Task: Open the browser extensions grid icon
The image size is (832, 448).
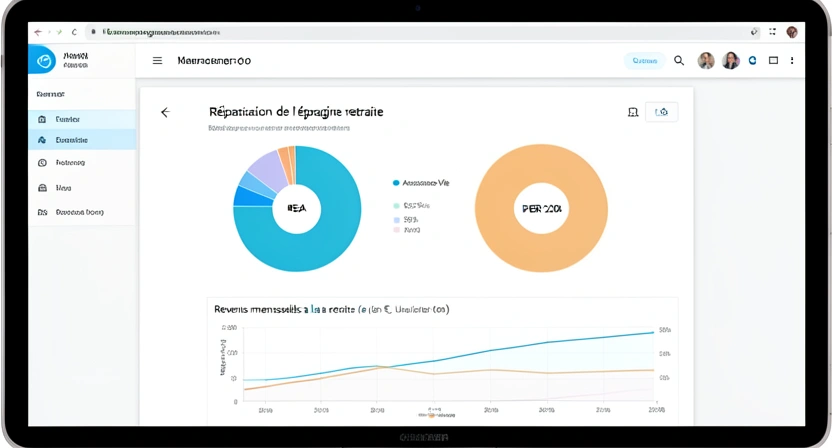Action: (773, 32)
